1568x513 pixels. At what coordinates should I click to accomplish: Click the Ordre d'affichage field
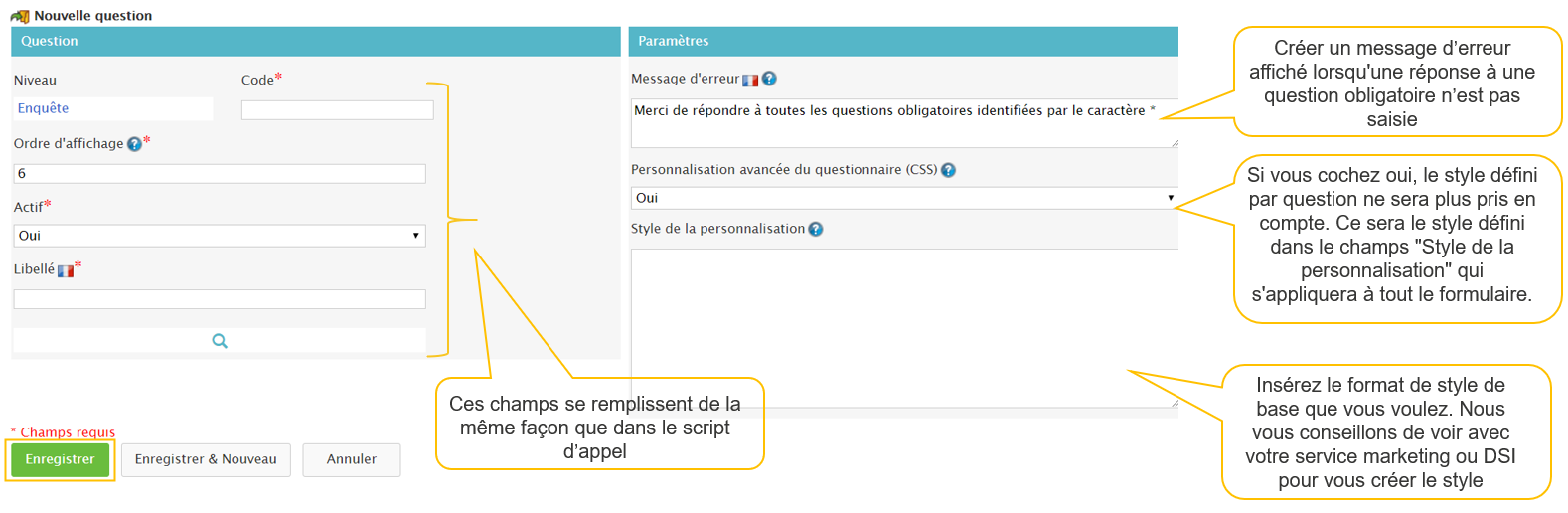coord(220,174)
